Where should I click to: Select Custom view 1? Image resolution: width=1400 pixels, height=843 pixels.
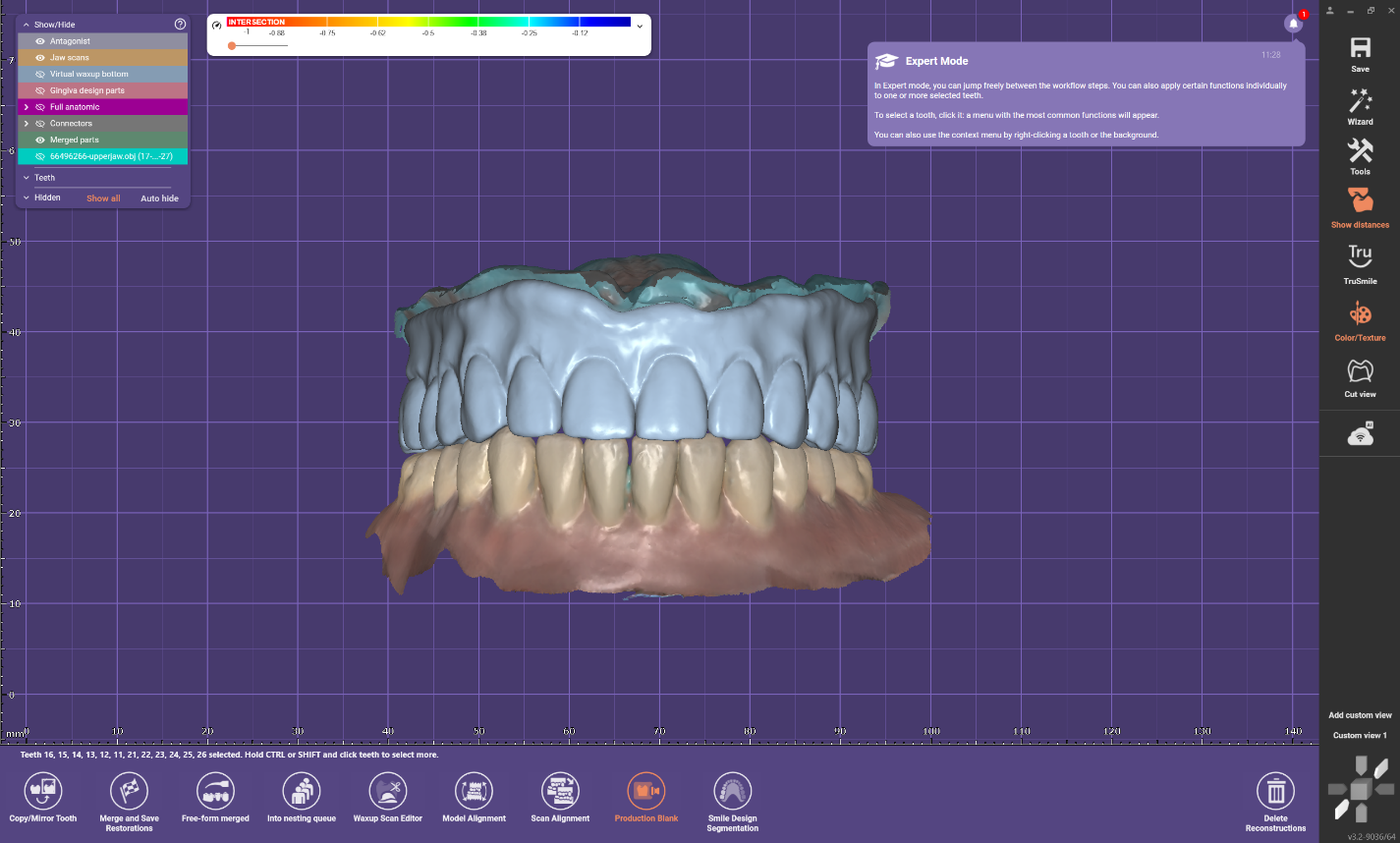[1360, 735]
